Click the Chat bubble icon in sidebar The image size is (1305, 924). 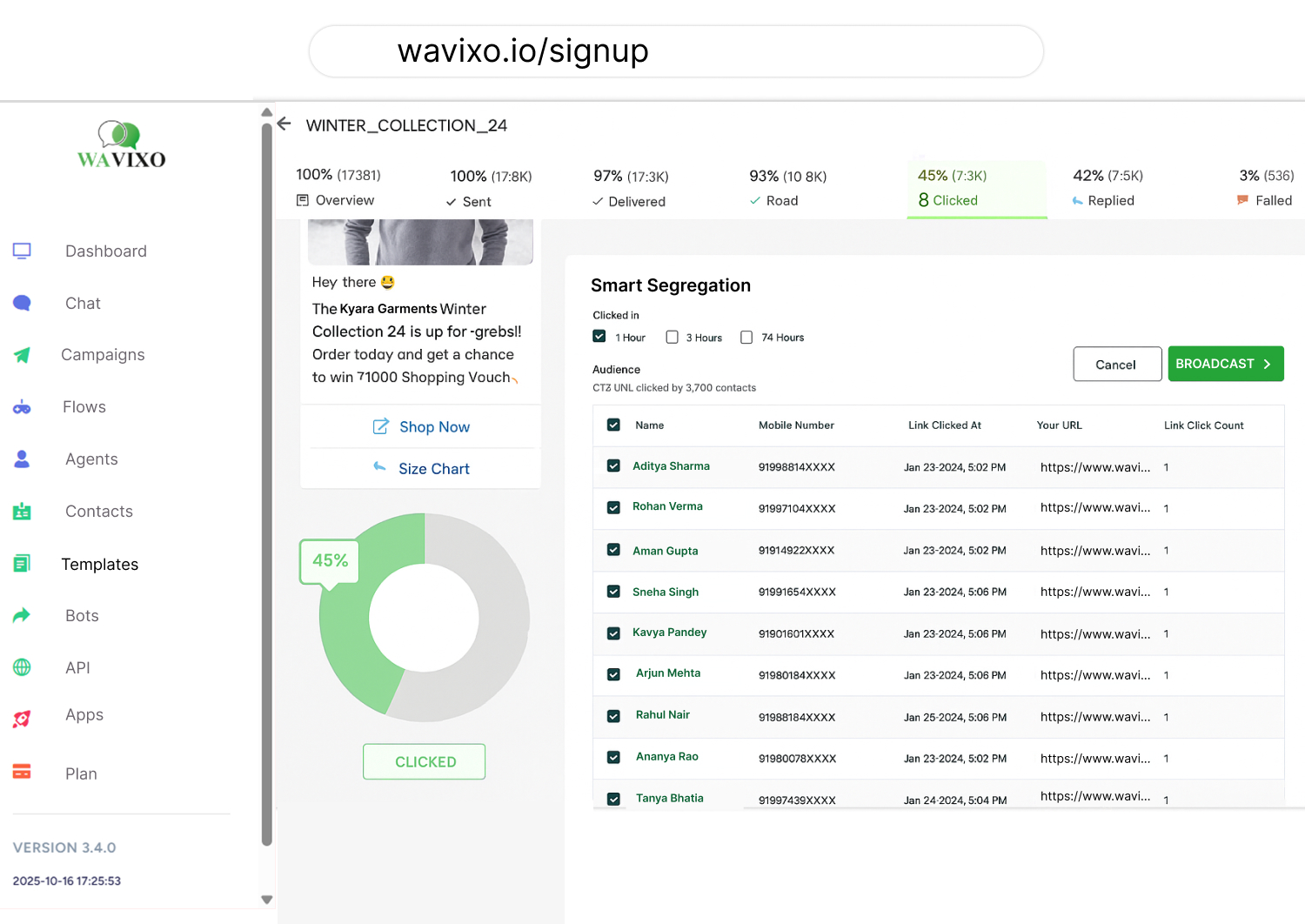point(22,304)
